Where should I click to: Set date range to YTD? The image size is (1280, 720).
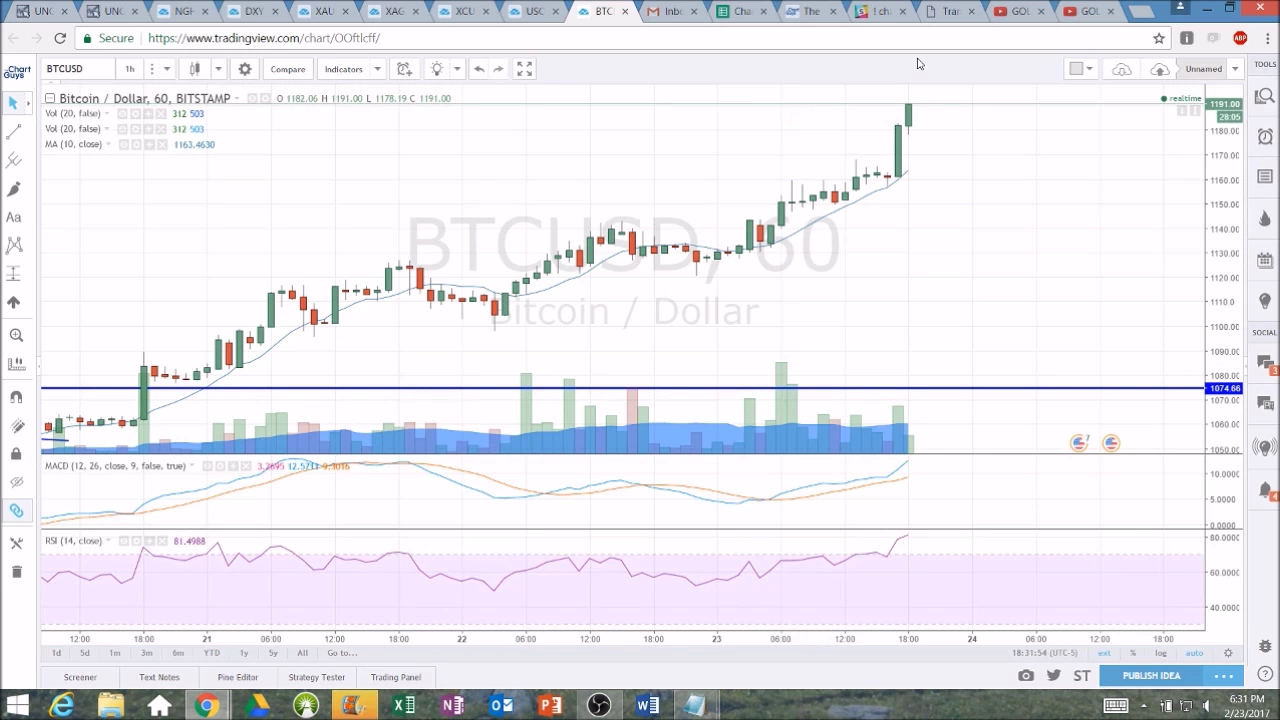pyautogui.click(x=211, y=653)
